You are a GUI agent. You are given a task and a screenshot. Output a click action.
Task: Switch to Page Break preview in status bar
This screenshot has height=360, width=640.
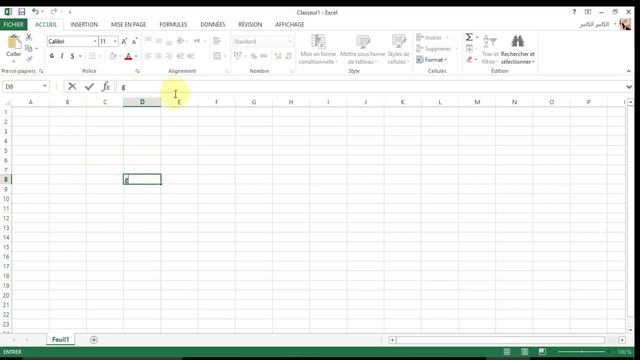click(x=542, y=352)
